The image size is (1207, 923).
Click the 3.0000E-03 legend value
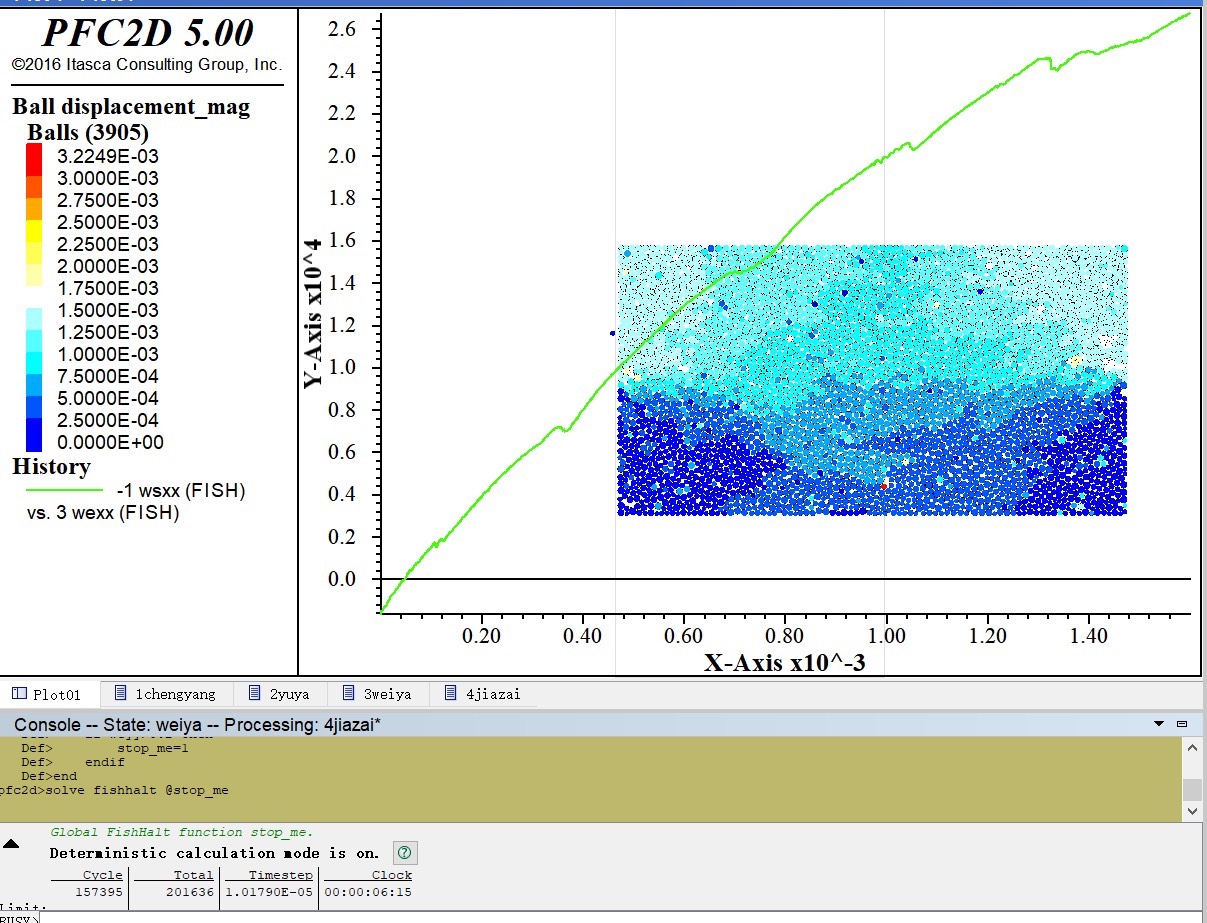[x=108, y=178]
